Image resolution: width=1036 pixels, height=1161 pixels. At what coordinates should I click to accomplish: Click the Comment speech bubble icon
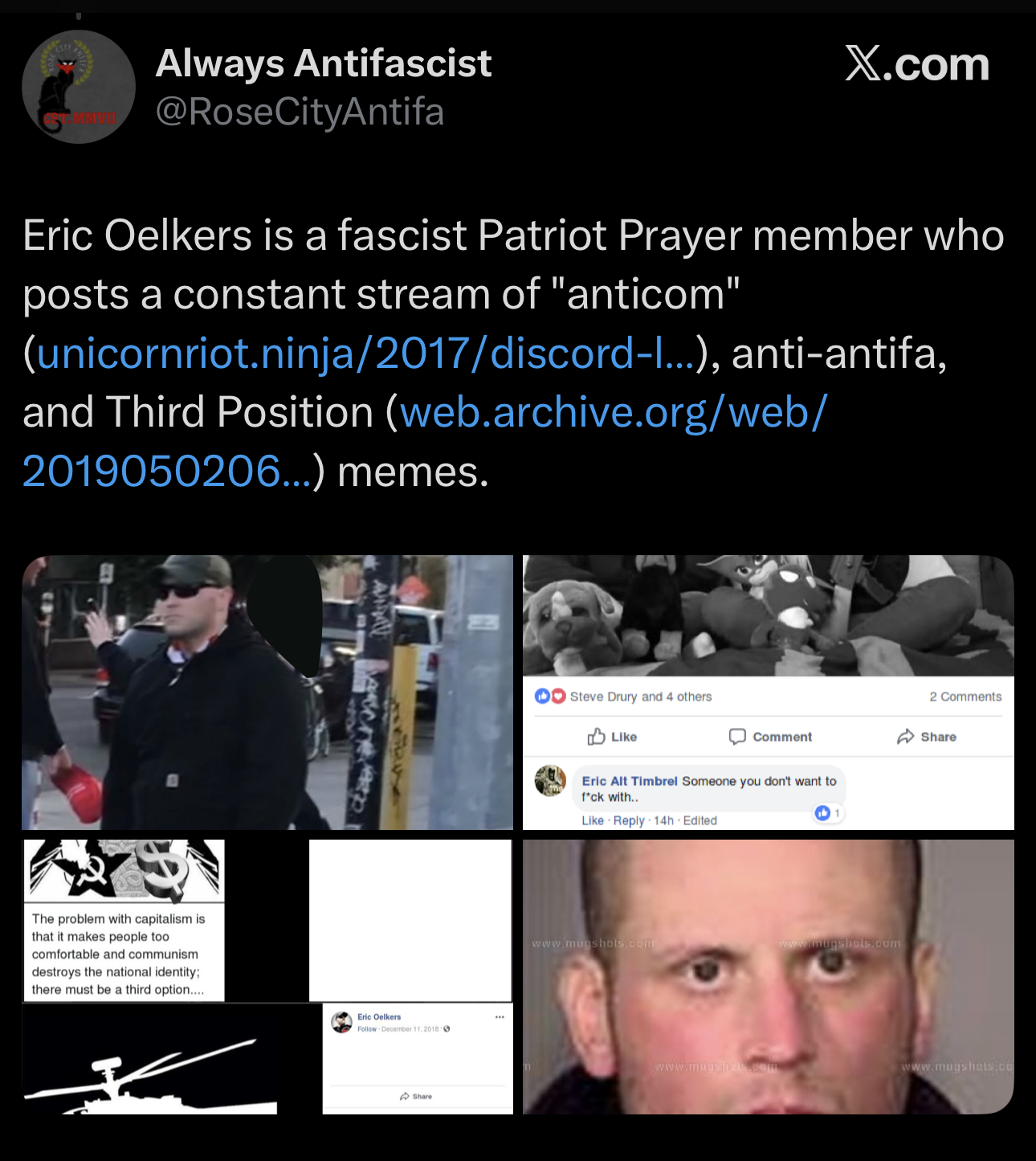coord(737,737)
